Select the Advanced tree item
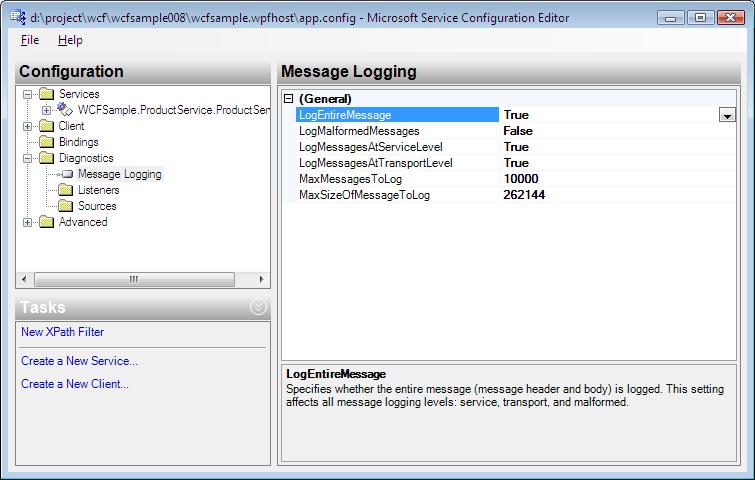755x480 pixels. (83, 222)
